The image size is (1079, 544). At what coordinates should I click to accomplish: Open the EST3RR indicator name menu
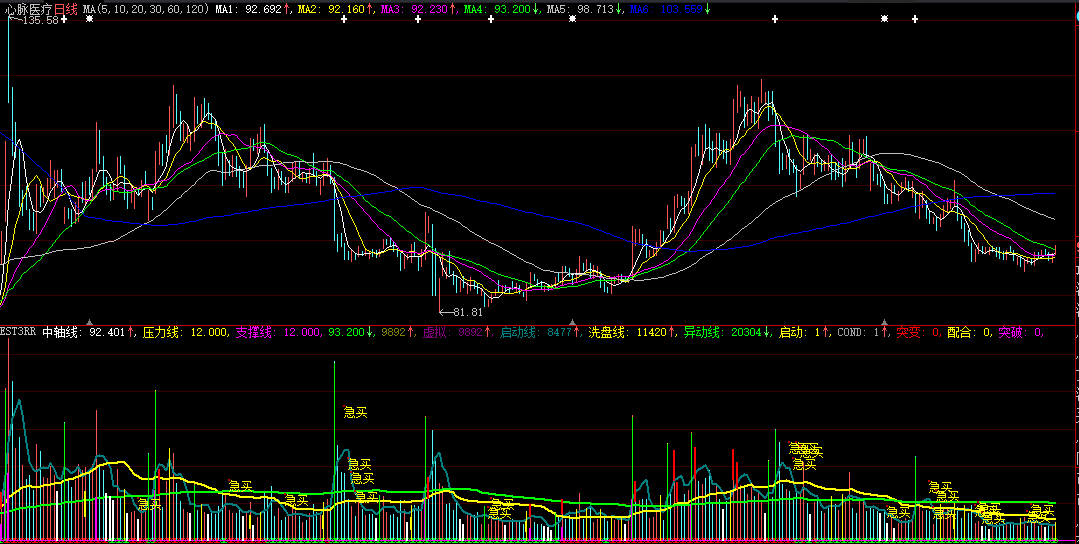click(x=18, y=331)
